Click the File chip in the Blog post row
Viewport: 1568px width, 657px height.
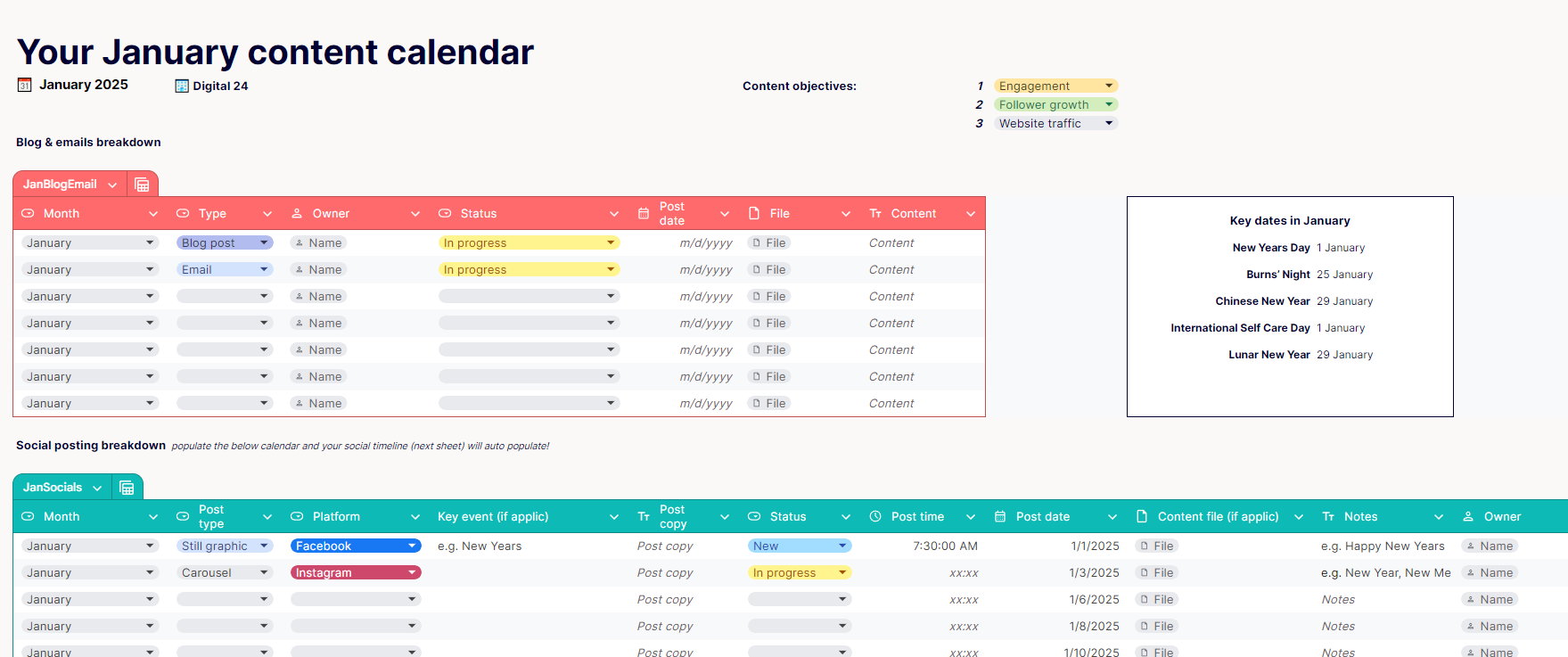[769, 243]
